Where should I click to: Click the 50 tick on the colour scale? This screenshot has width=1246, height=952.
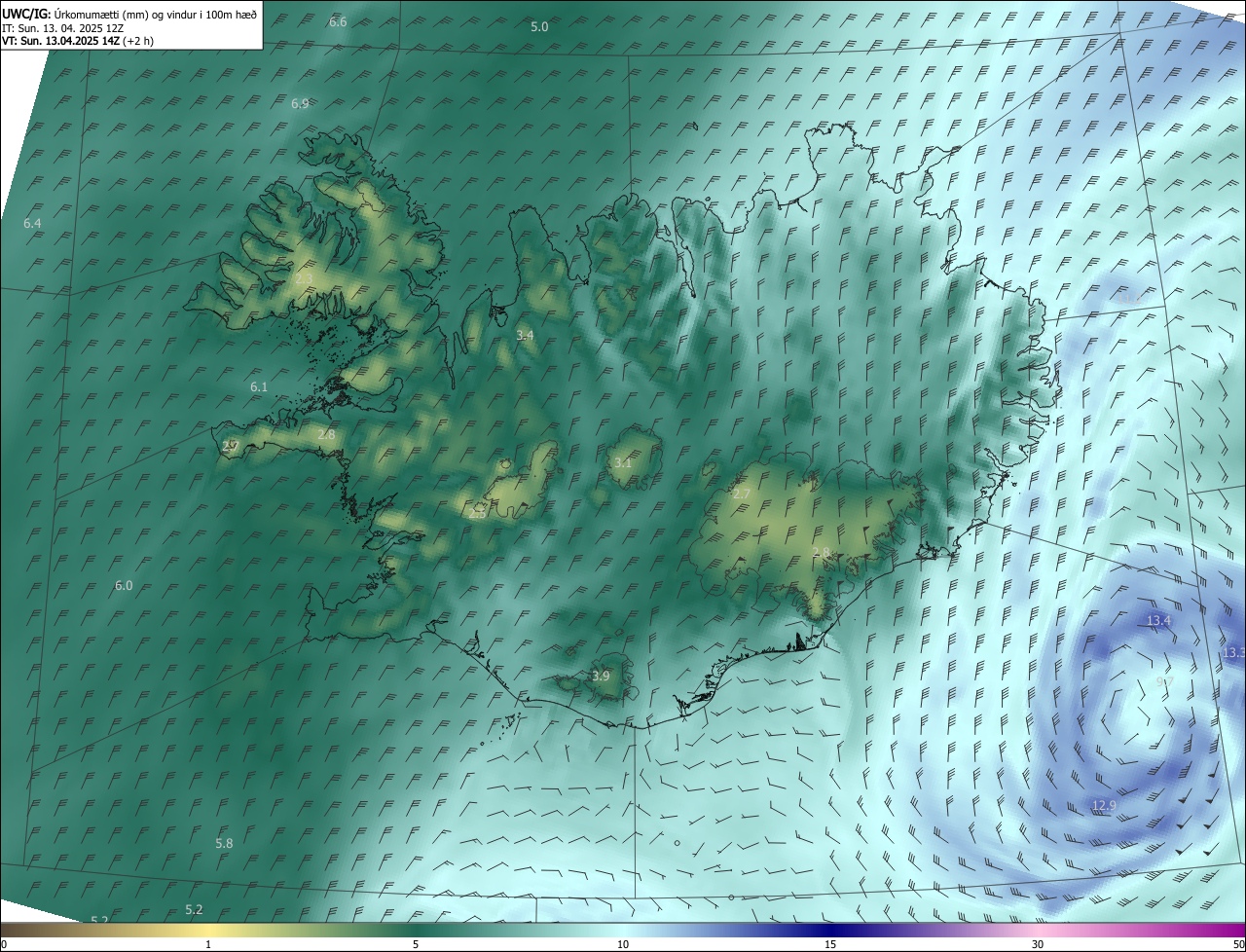[x=1238, y=944]
